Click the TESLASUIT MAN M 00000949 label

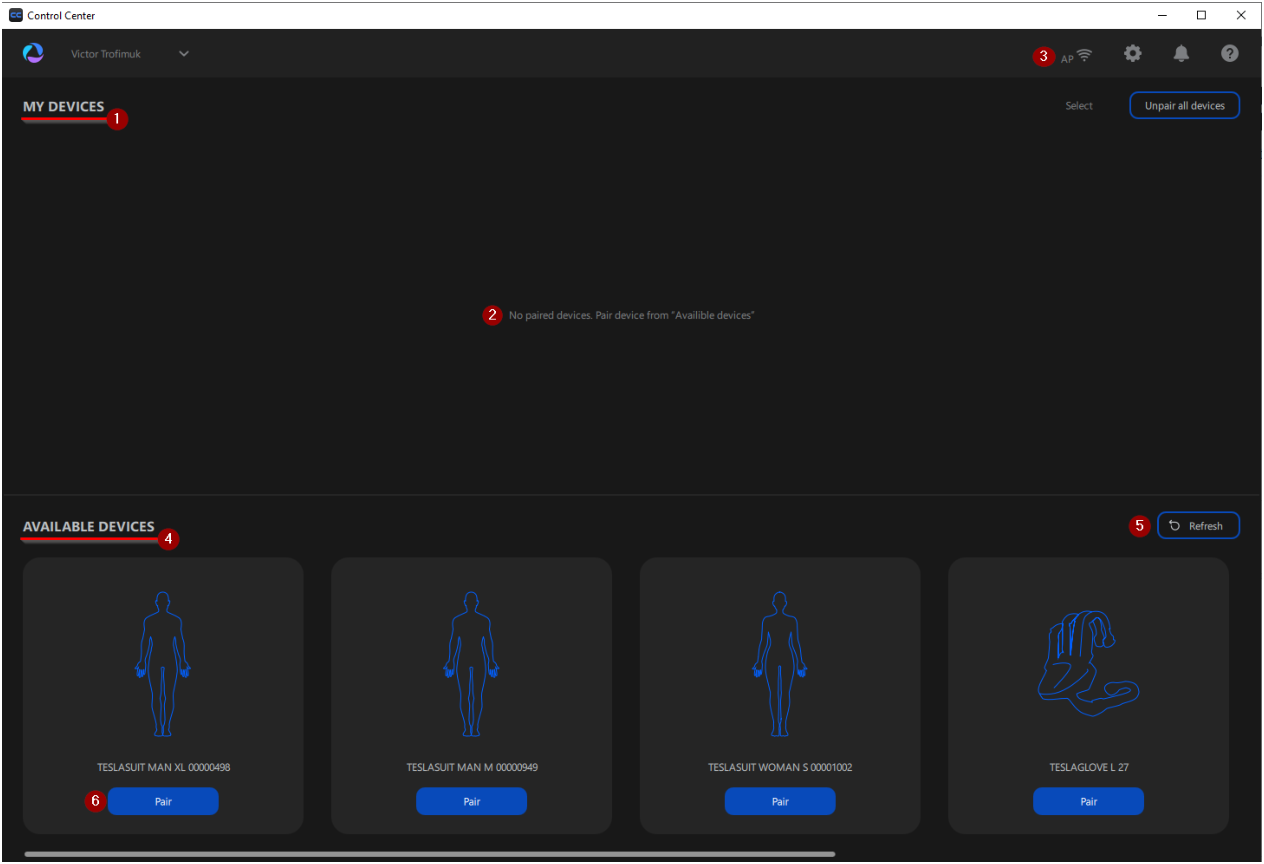[472, 768]
